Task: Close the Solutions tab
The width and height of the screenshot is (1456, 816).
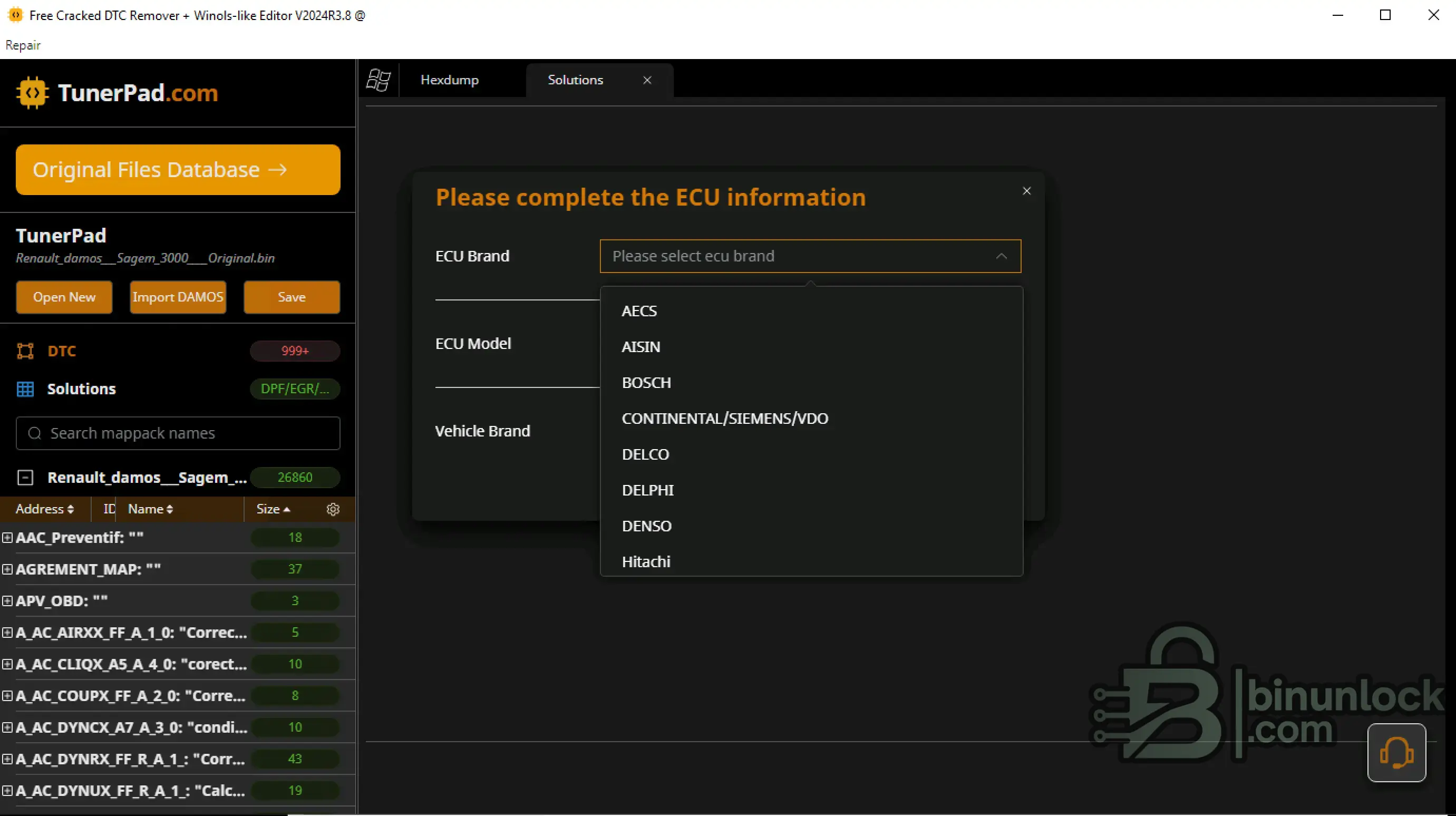Action: pyautogui.click(x=647, y=80)
